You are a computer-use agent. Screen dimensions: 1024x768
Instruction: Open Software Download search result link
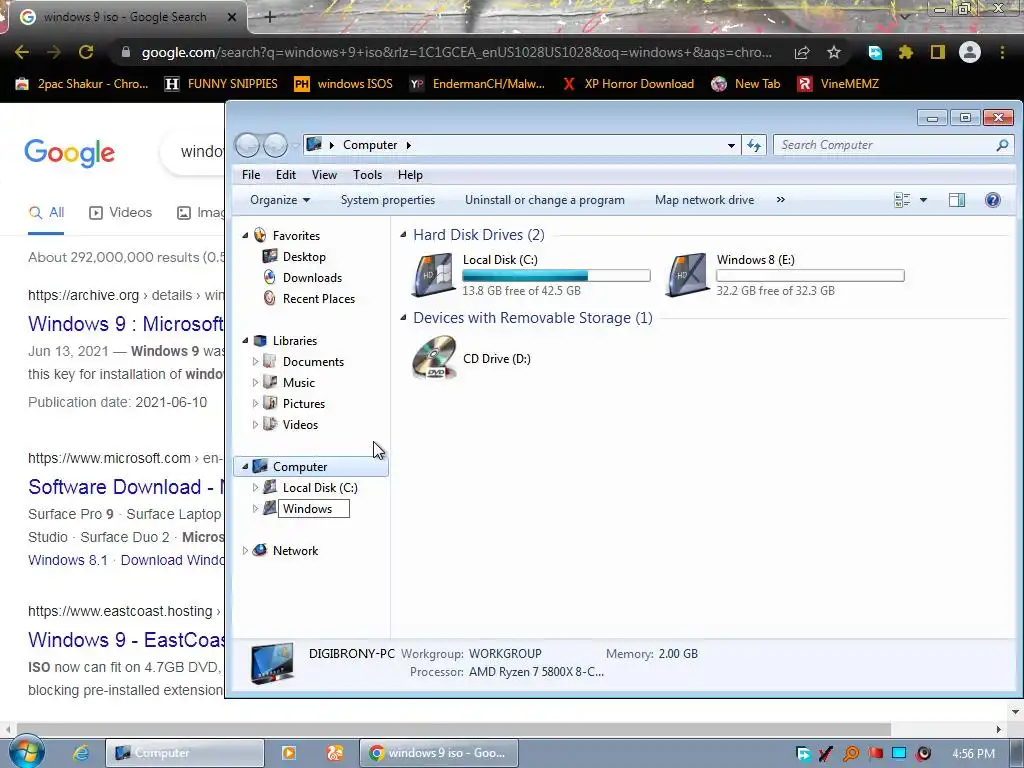tap(125, 487)
